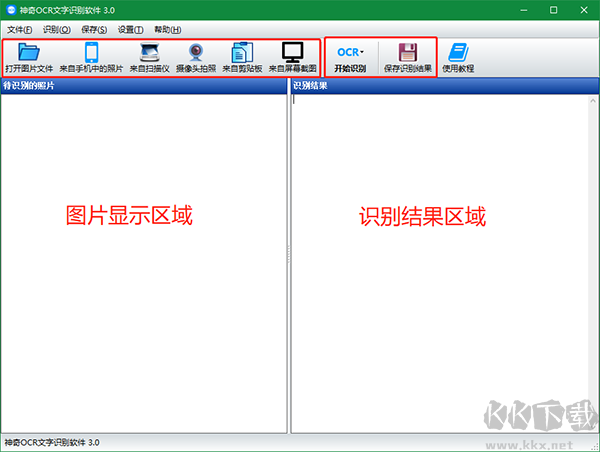This screenshot has width=600, height=452.
Task: Click the vertical splitter between panels
Action: [x=289, y=255]
